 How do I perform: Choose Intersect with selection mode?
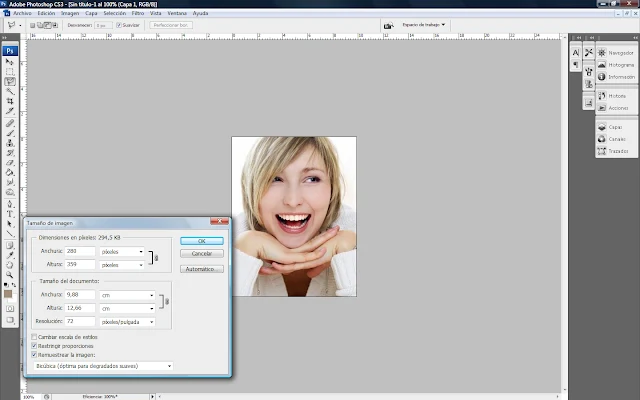[x=55, y=25]
